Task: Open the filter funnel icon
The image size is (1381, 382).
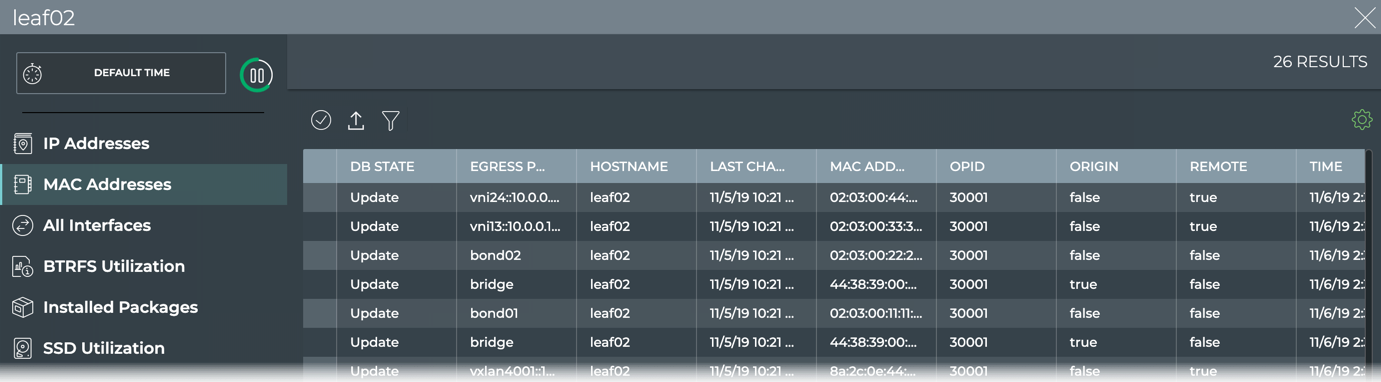Action: (391, 121)
